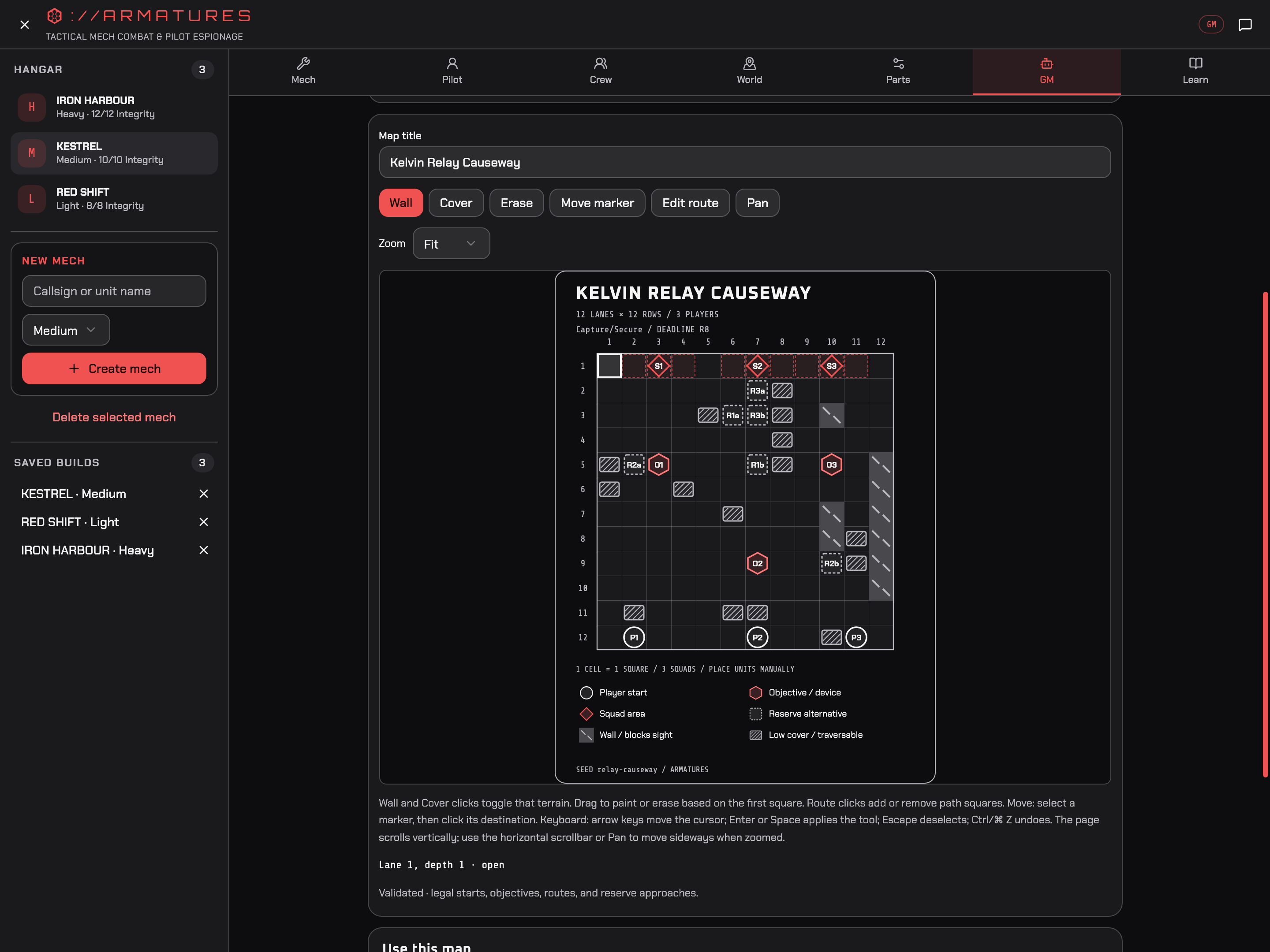Viewport: 1270px width, 952px height.
Task: Click the Create mech button
Action: 114,368
